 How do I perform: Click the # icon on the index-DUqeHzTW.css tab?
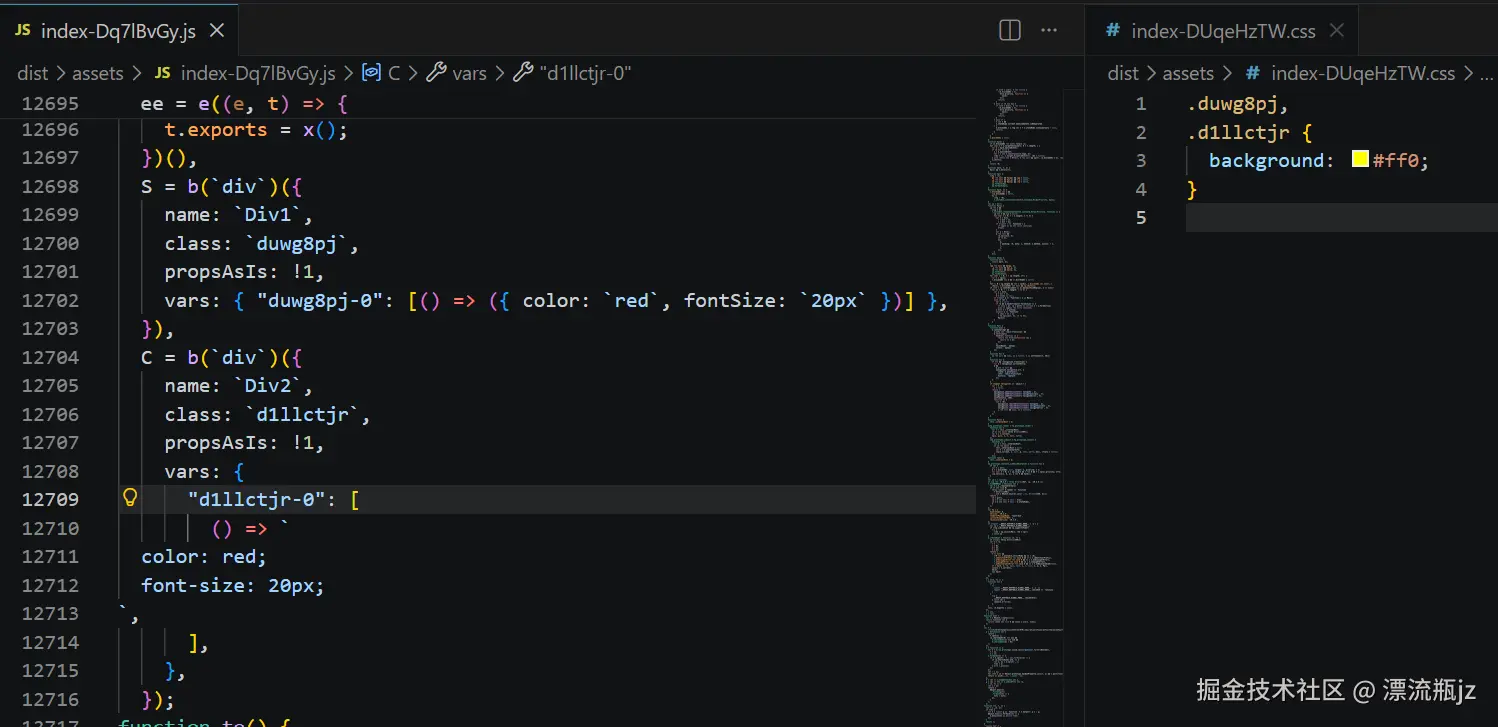point(1111,30)
